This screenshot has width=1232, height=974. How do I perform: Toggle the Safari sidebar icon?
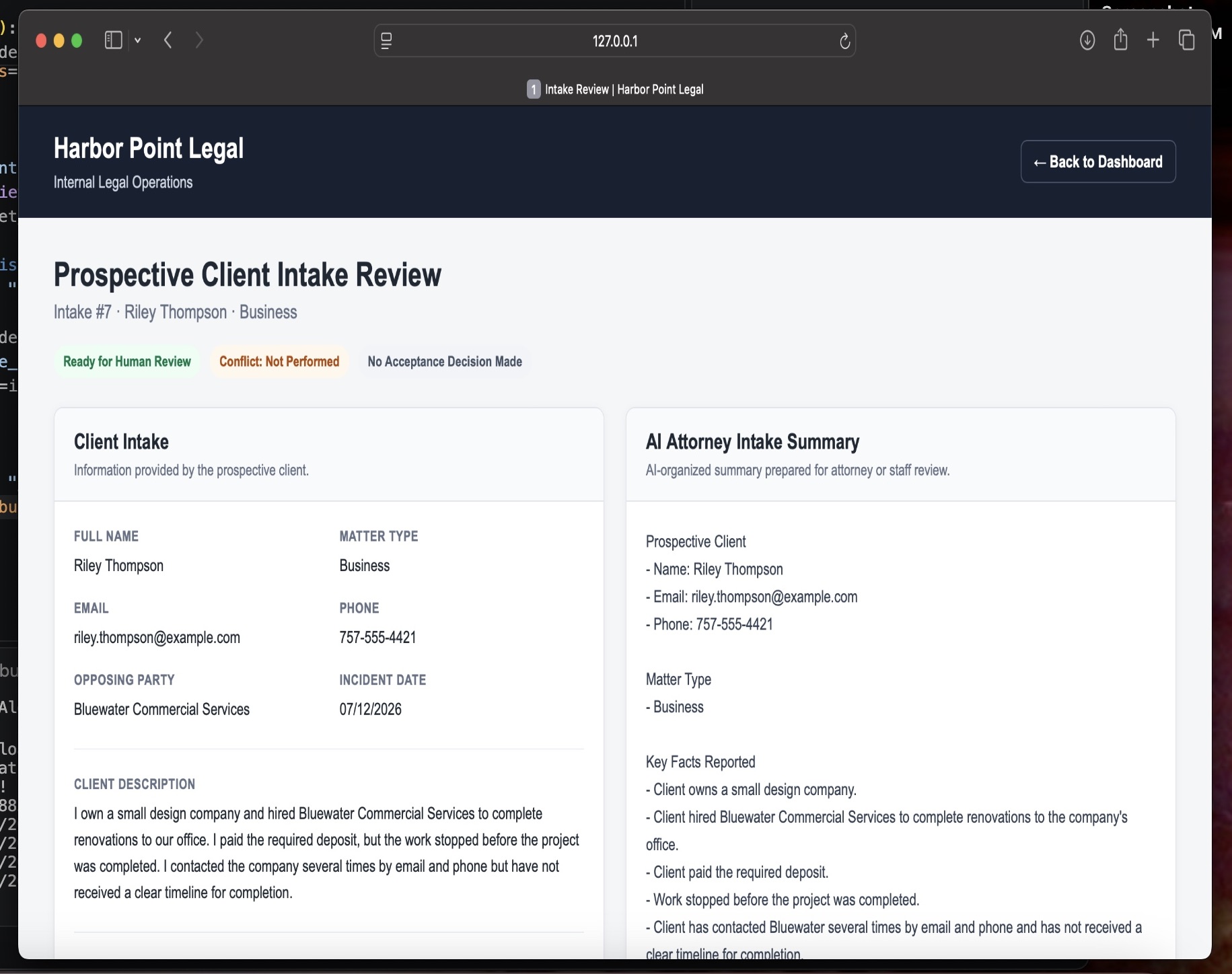point(113,40)
